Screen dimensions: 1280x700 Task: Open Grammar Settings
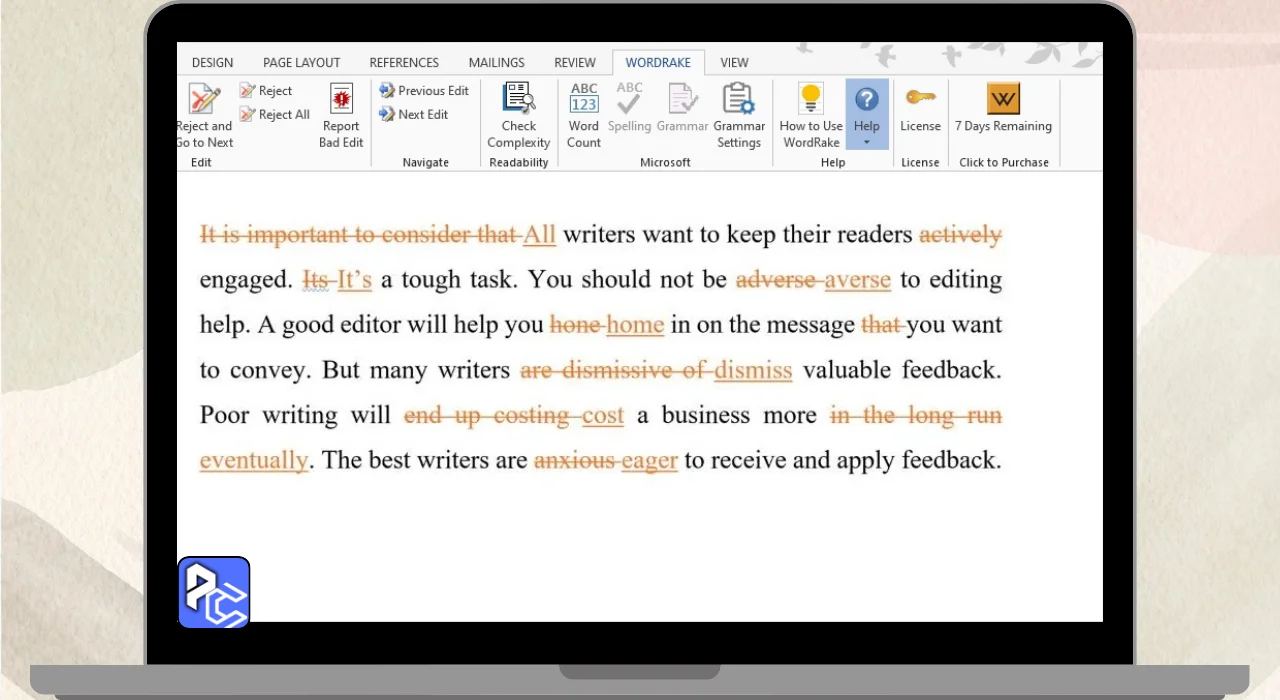pos(739,100)
